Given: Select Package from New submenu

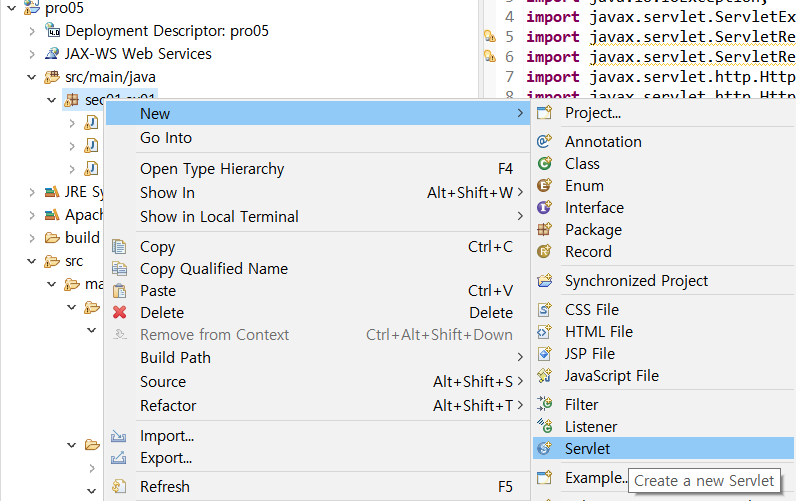Looking at the screenshot, I should pos(663,229).
